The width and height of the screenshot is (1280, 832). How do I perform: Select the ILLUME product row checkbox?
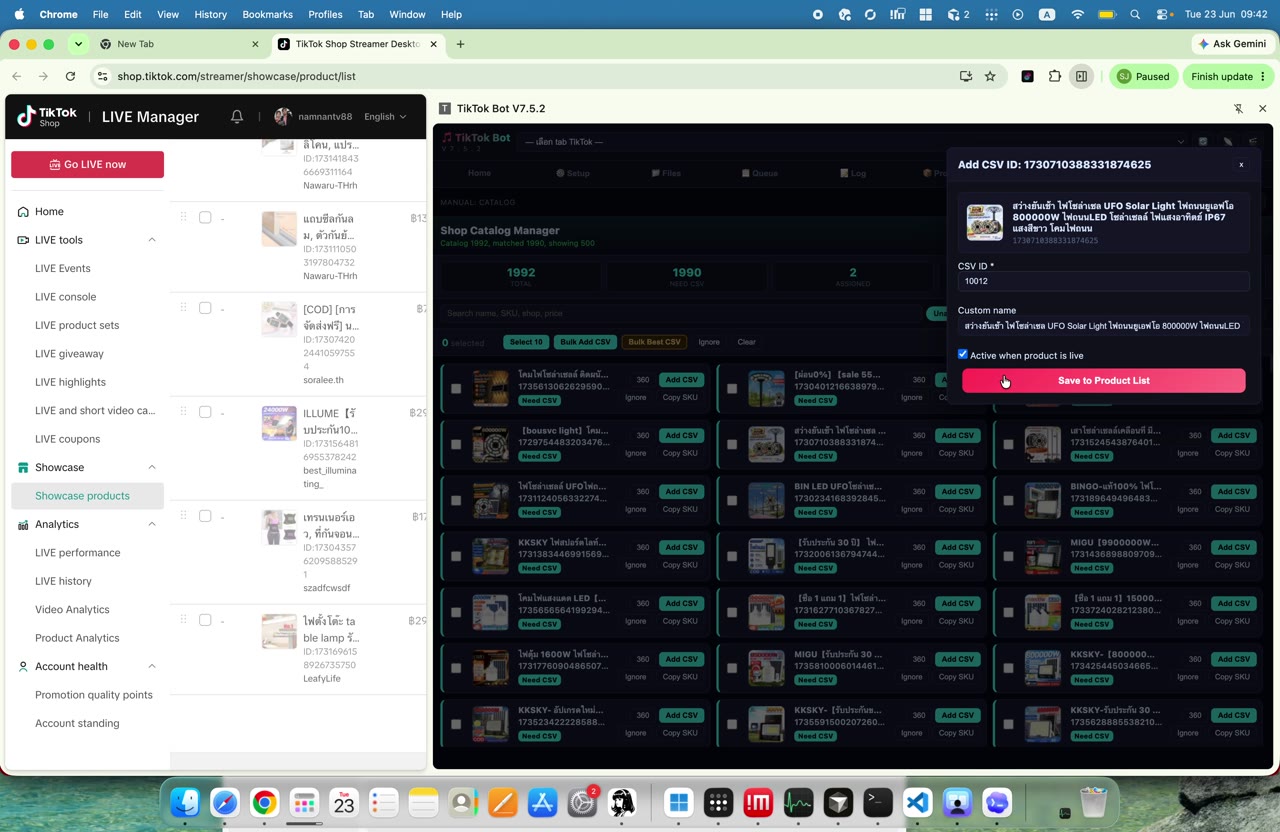[205, 412]
